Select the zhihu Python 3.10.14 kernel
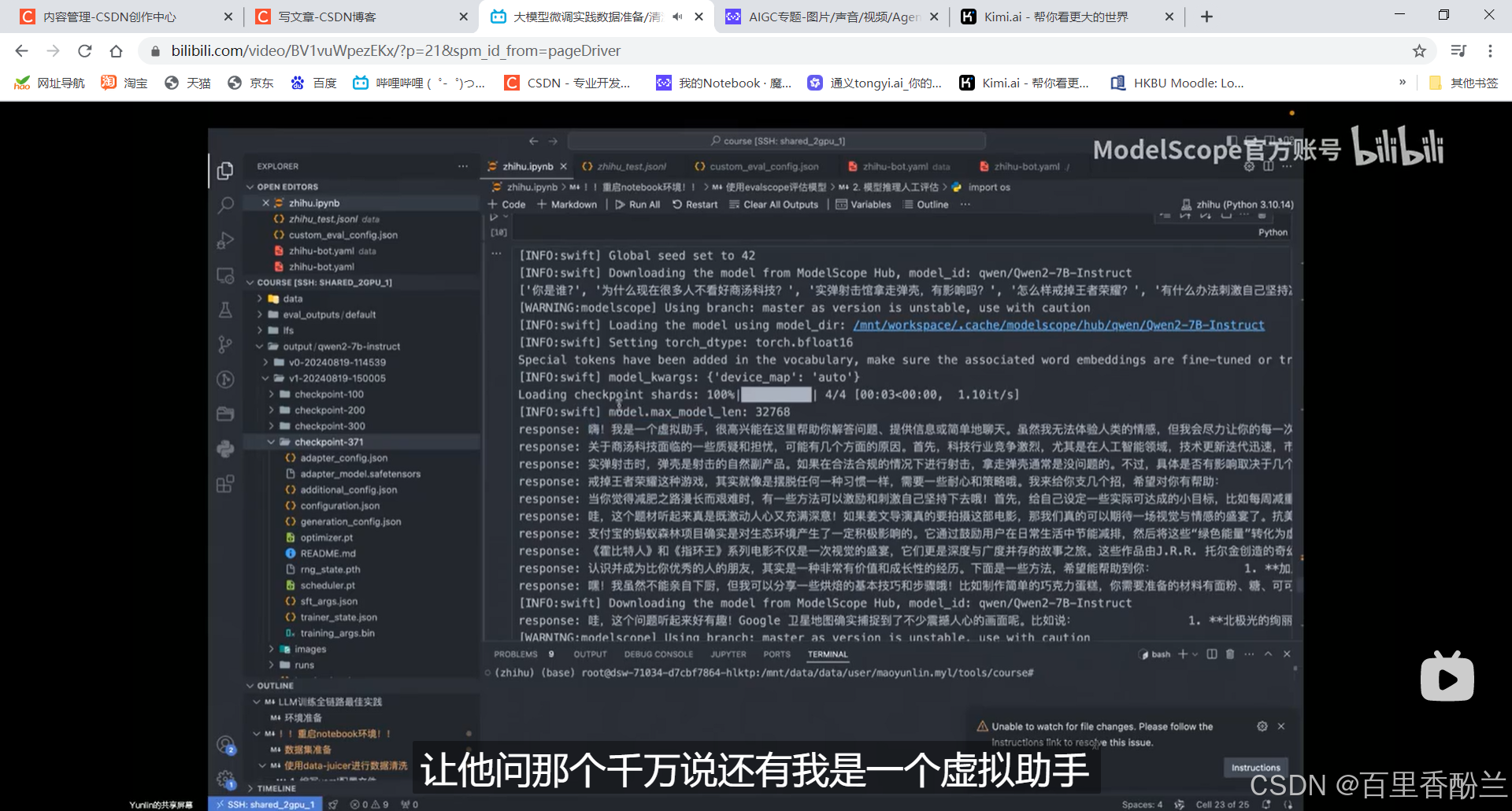 1236,205
